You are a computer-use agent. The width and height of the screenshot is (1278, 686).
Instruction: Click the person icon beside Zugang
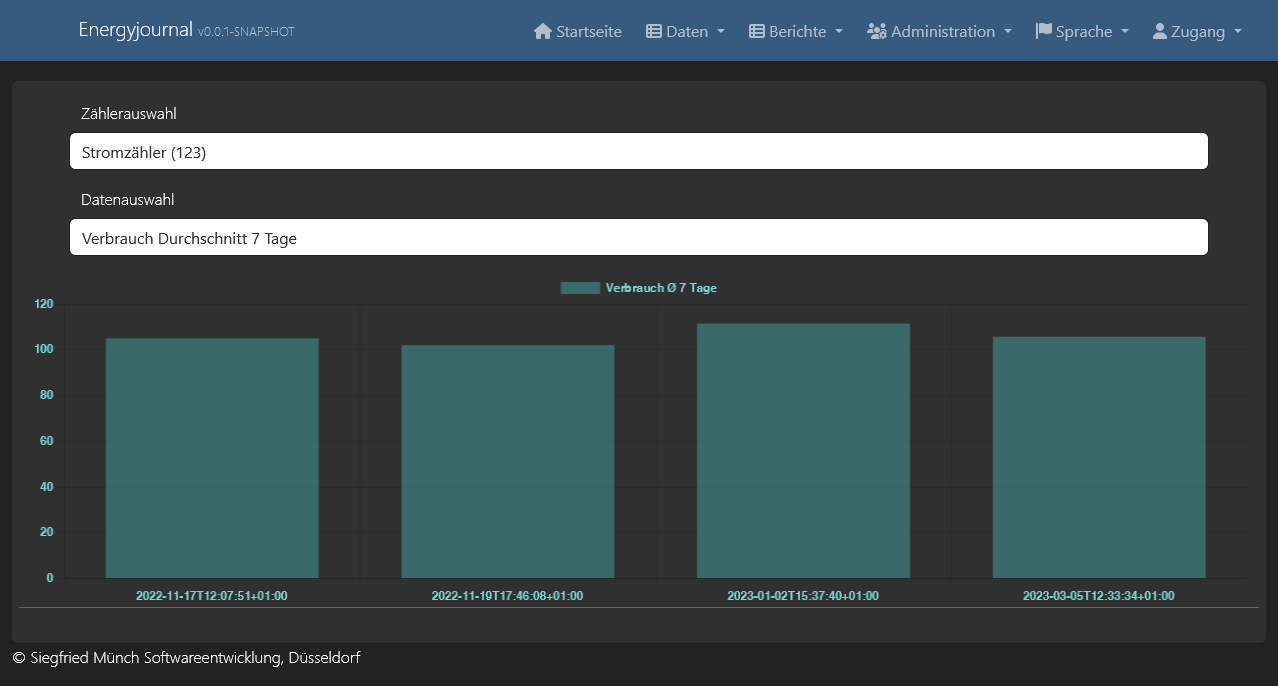[1160, 31]
